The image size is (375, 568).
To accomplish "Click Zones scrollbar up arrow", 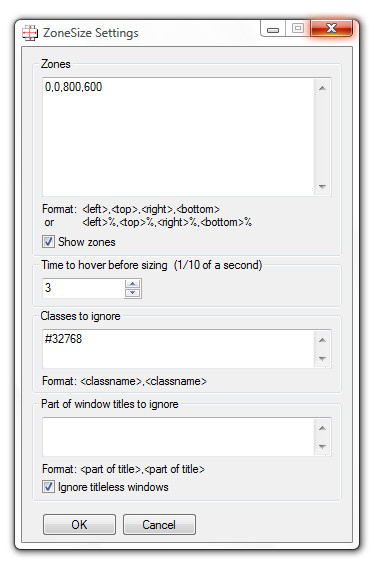I will [x=322, y=88].
